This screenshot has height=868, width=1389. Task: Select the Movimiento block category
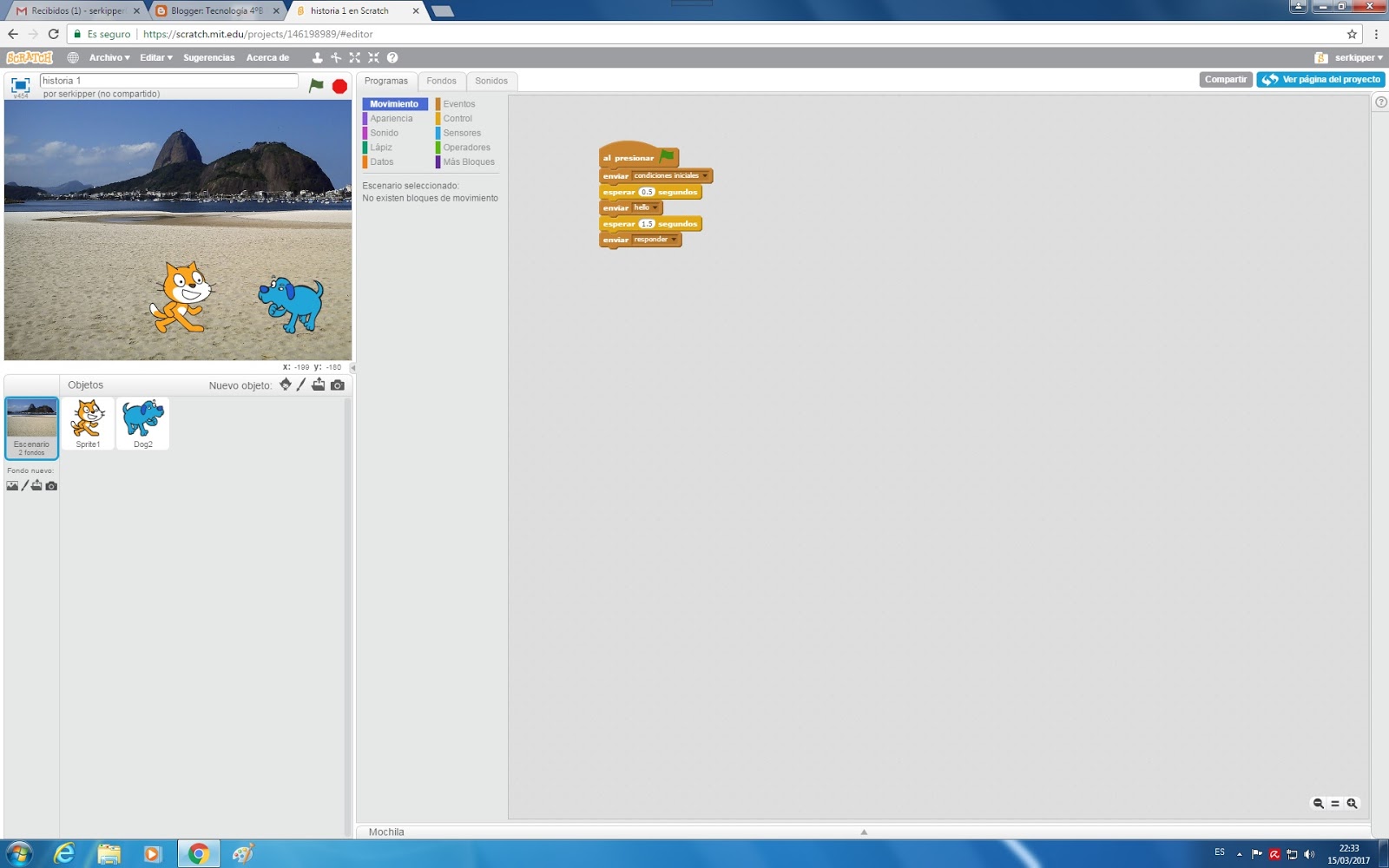click(395, 103)
